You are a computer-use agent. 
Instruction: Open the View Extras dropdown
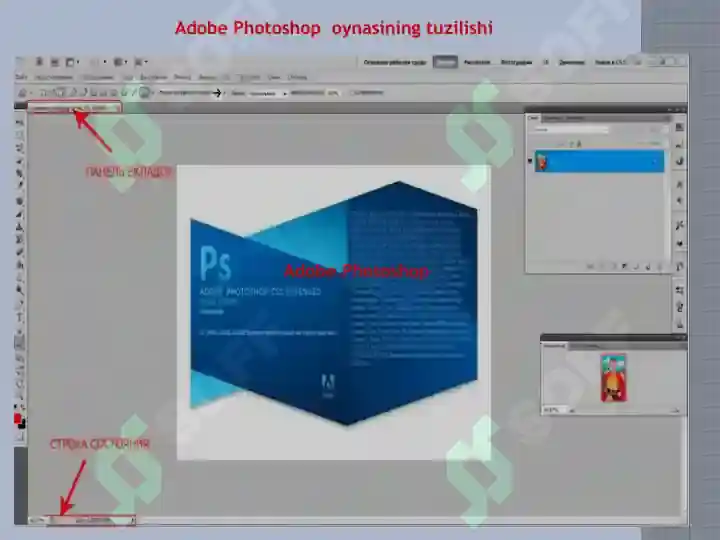(x=72, y=62)
